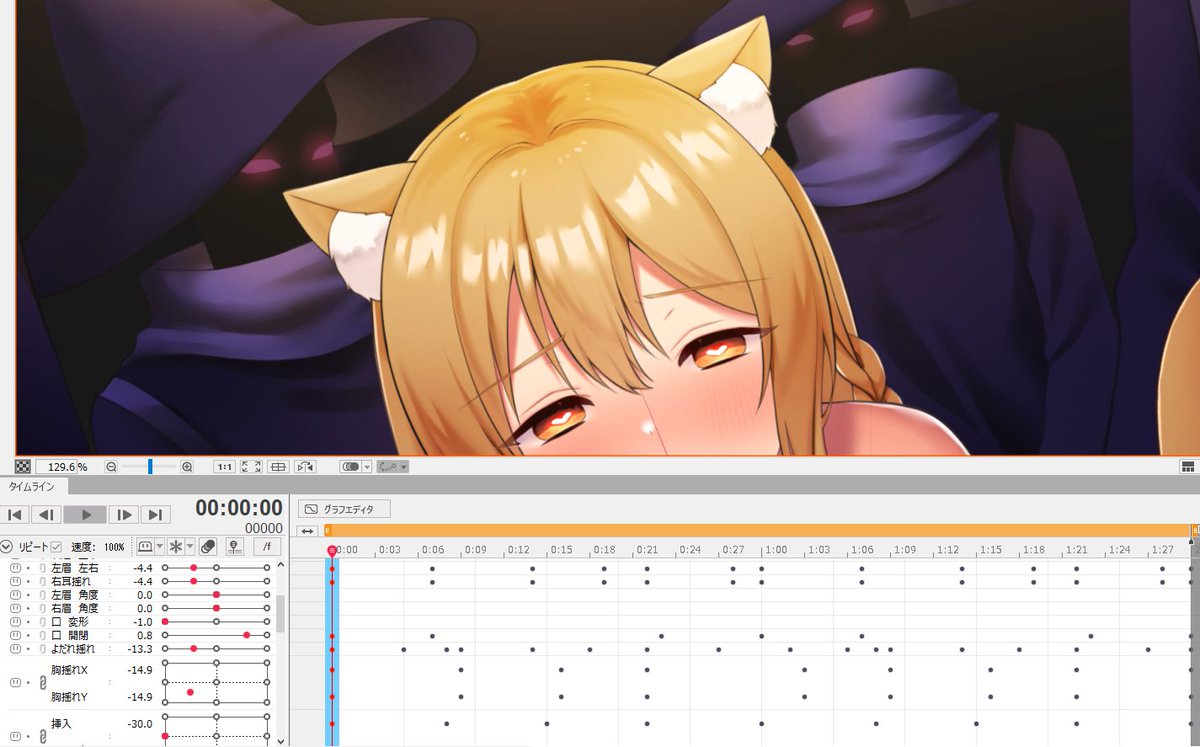Viewport: 1200px width, 747px height.
Task: Toggle the リピート checkbox
Action: coord(56,547)
